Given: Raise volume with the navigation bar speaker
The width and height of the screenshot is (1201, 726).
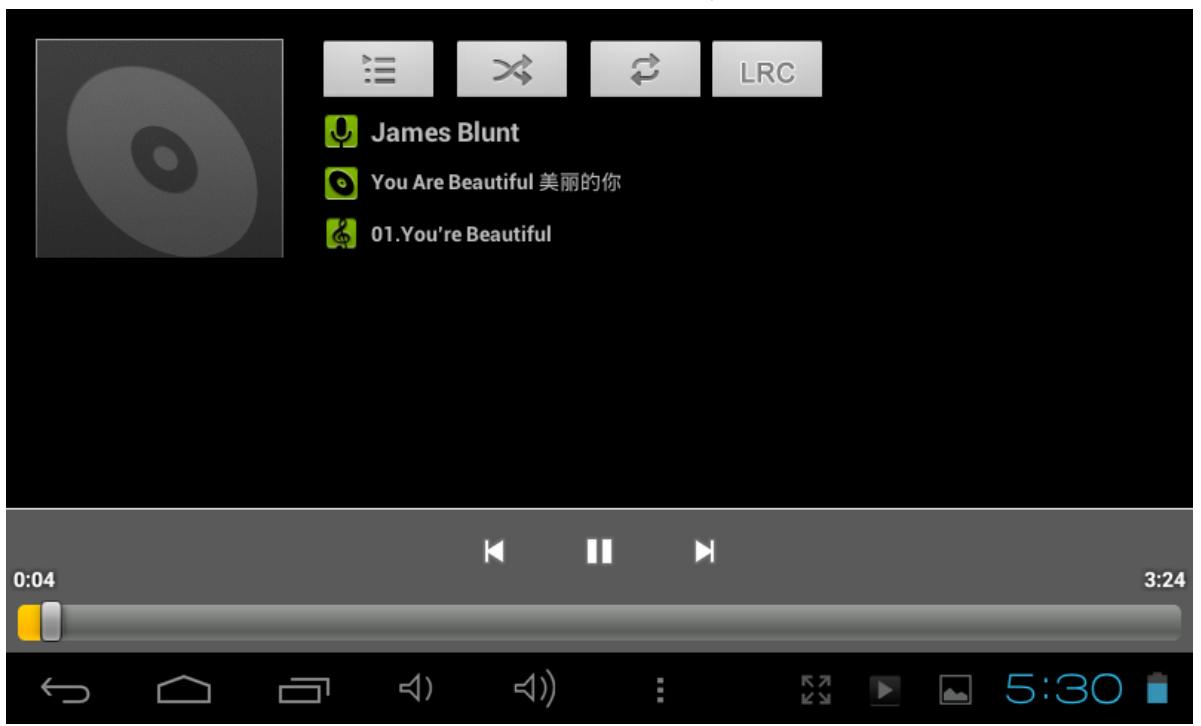Looking at the screenshot, I should (535, 688).
